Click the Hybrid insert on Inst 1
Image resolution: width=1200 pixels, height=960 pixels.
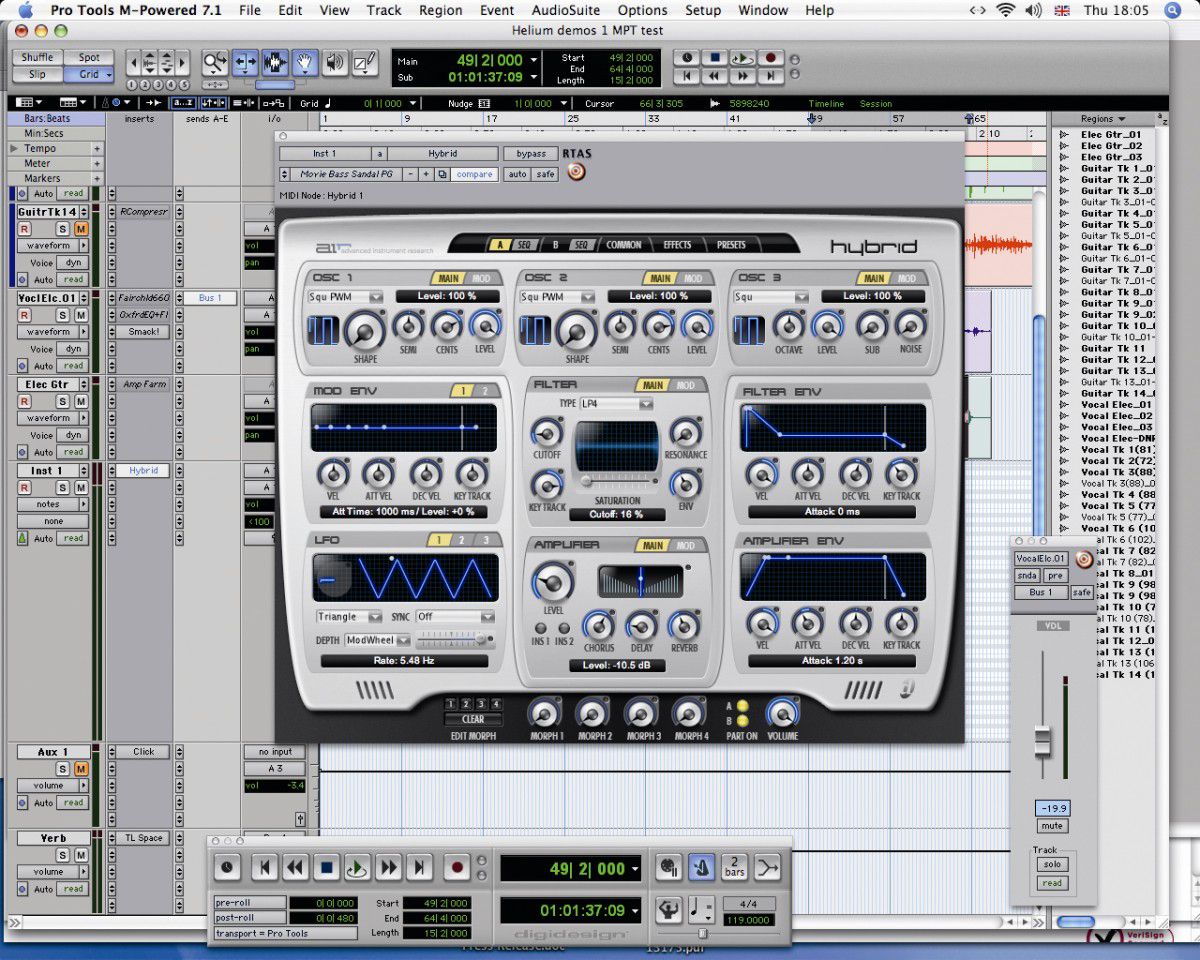point(143,470)
